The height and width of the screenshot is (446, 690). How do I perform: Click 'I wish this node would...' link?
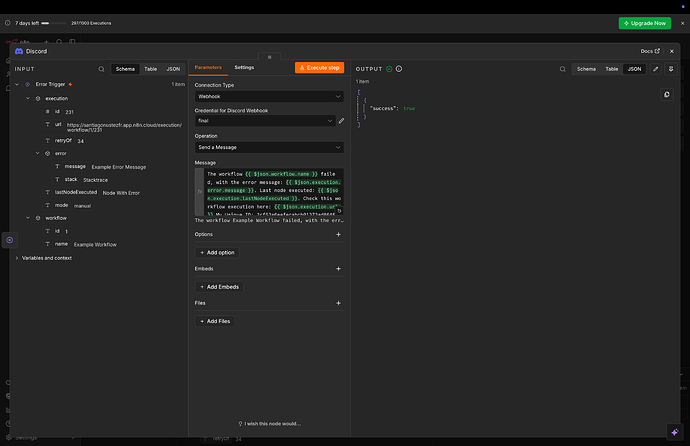(272, 424)
